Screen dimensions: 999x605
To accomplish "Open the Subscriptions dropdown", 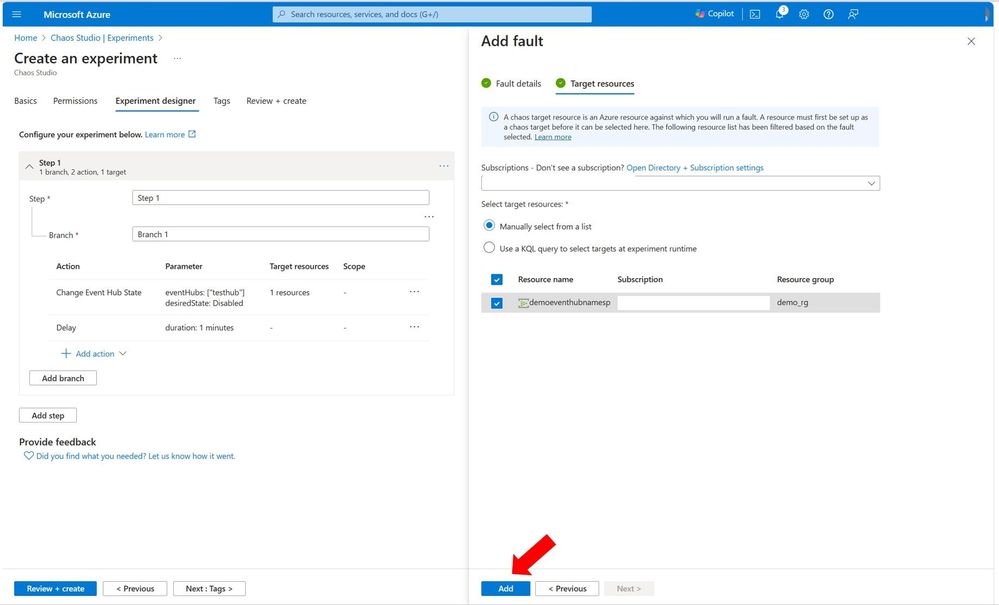I will click(x=680, y=183).
